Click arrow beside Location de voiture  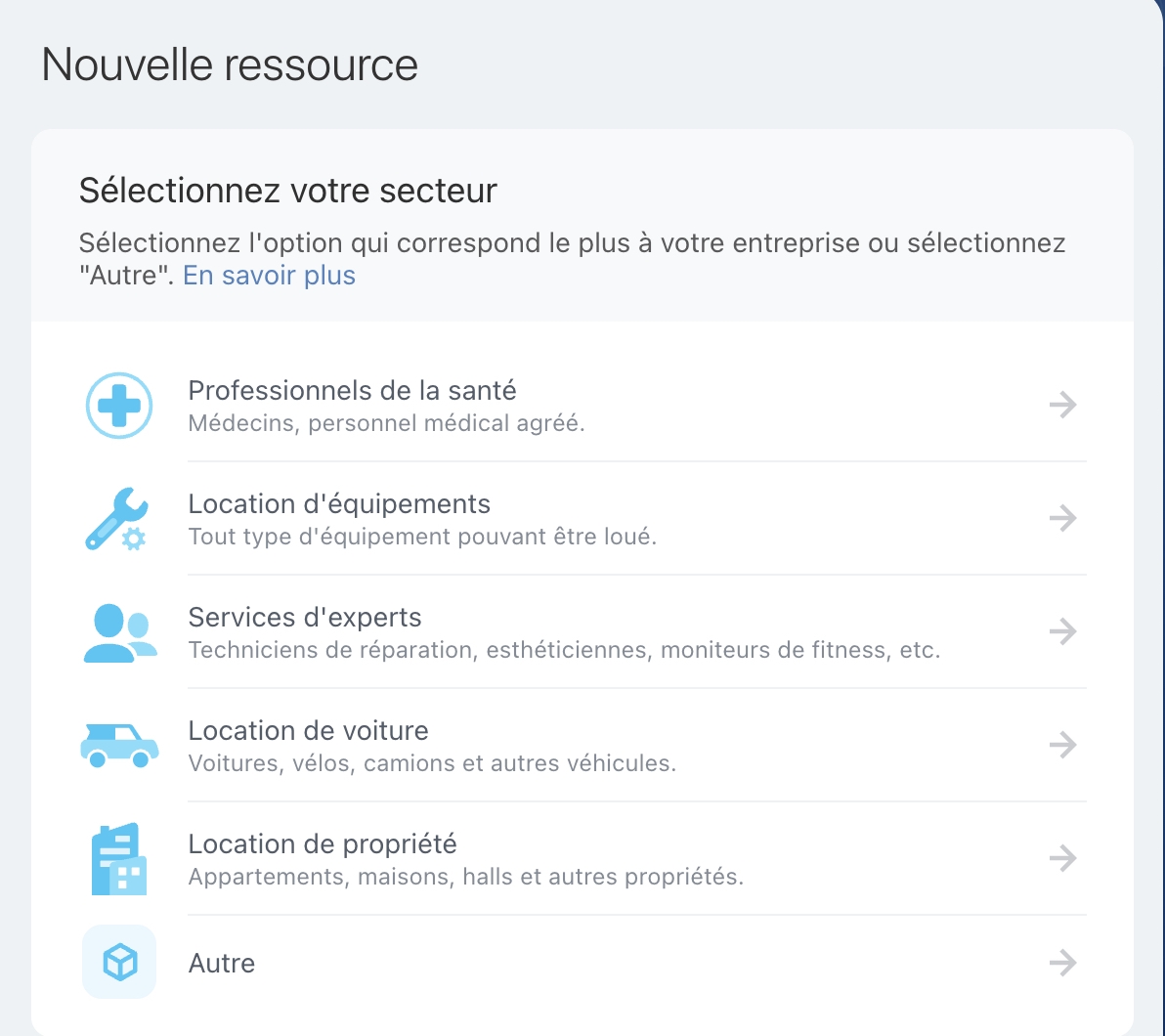pos(1062,745)
